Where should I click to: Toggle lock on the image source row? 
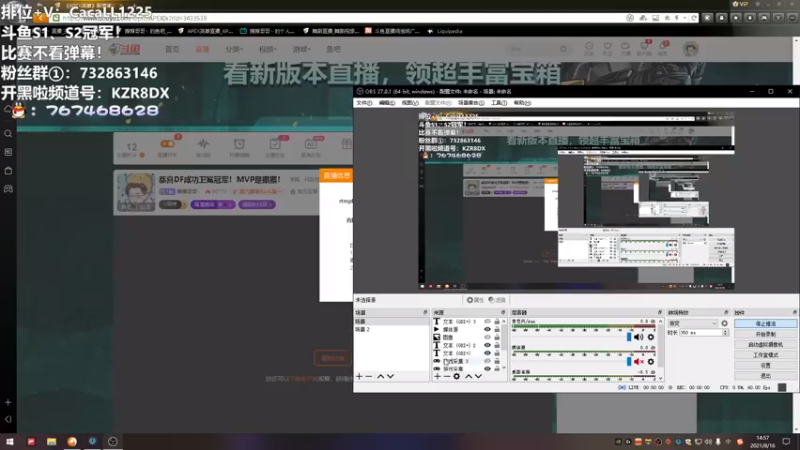pos(497,337)
